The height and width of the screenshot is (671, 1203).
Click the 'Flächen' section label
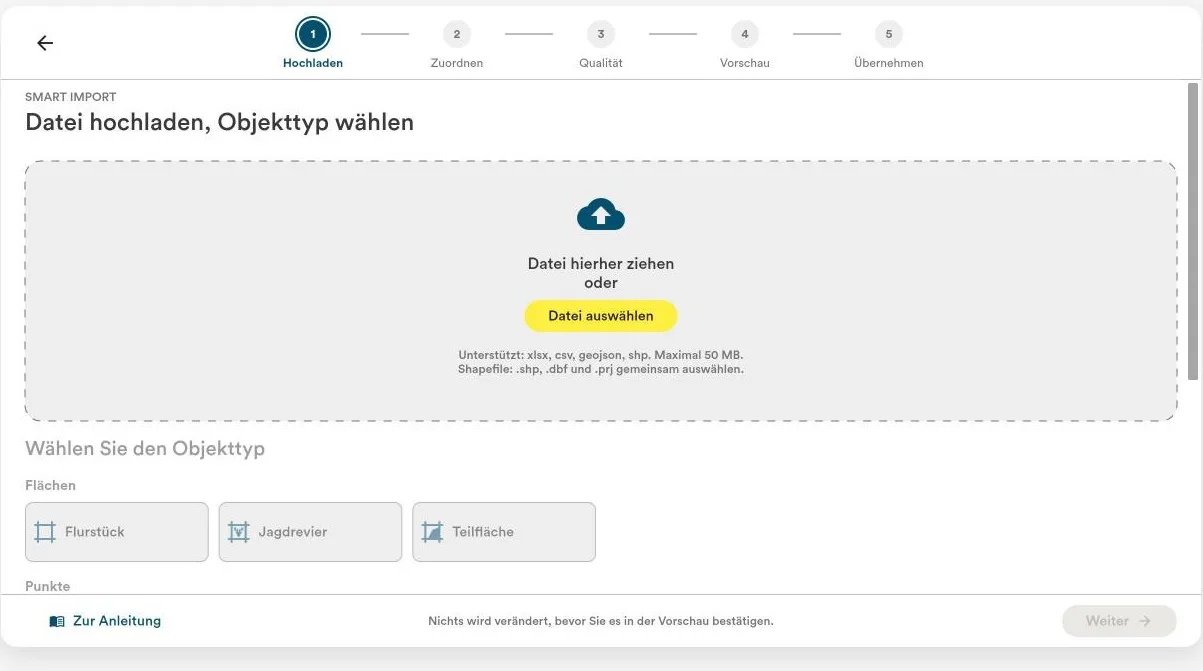[x=51, y=485]
